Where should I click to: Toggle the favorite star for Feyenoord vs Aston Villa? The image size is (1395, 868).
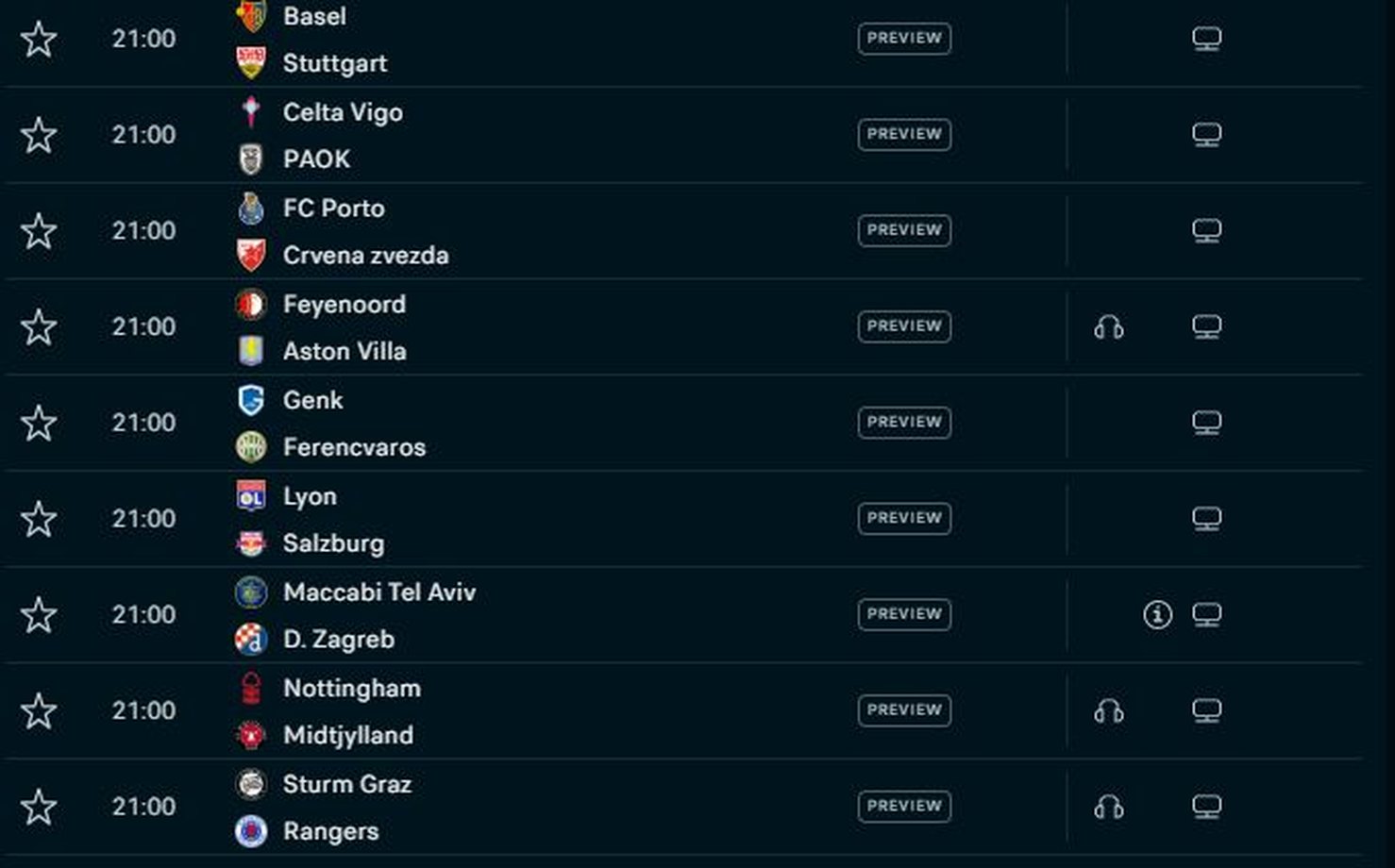tap(39, 327)
